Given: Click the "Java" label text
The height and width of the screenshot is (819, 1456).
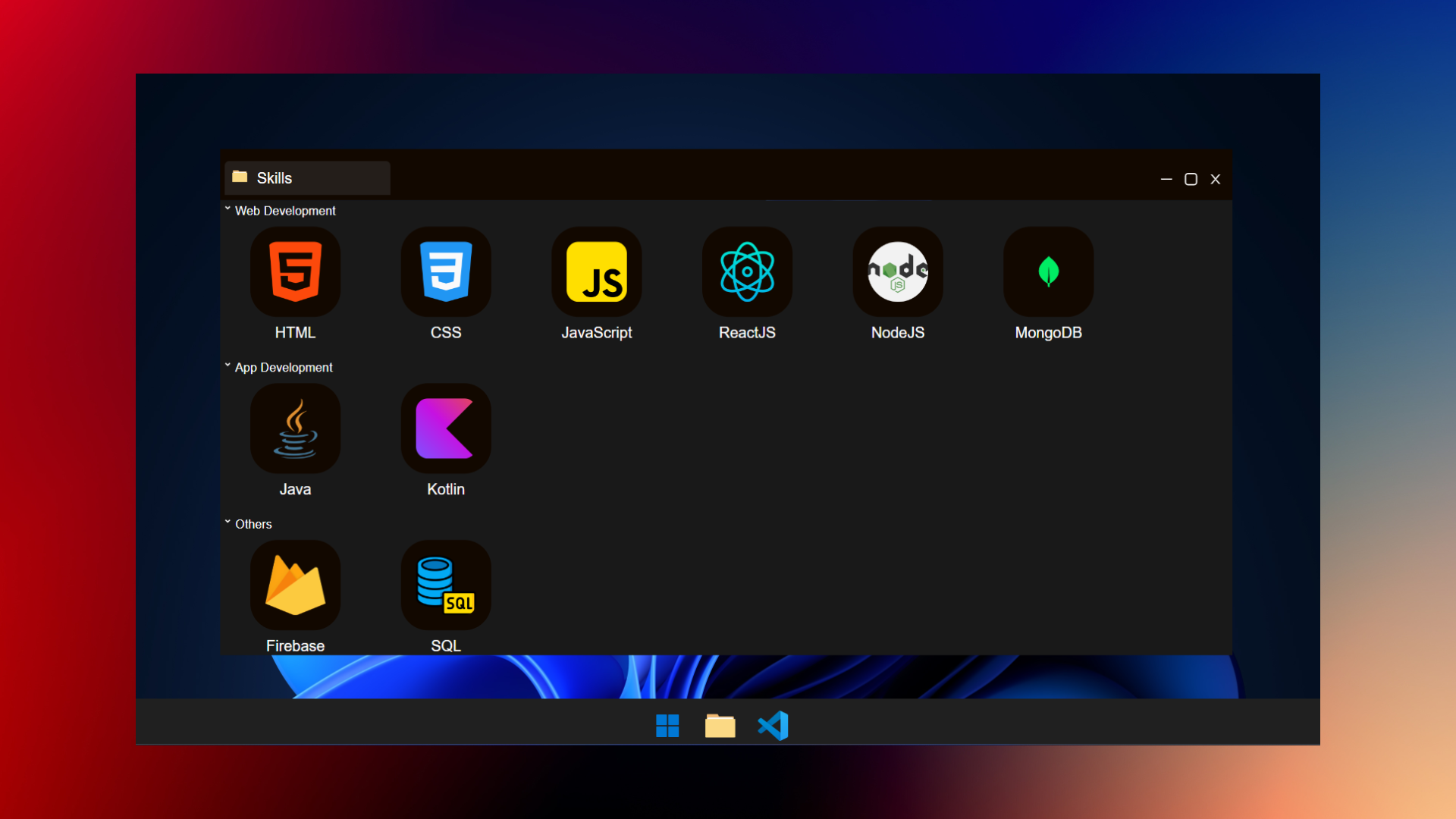Looking at the screenshot, I should tap(295, 490).
